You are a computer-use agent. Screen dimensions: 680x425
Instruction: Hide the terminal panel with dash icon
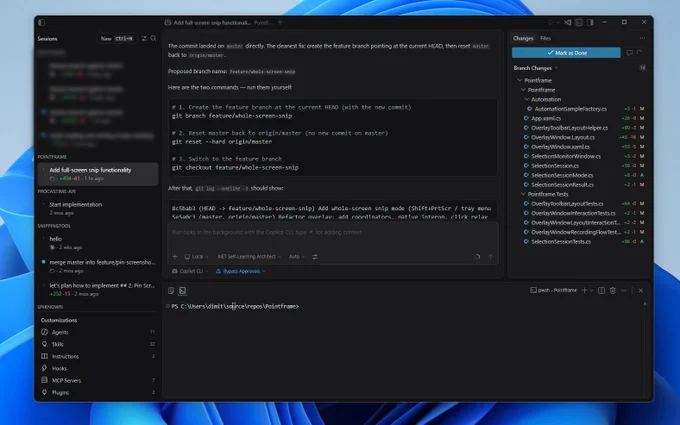point(624,291)
